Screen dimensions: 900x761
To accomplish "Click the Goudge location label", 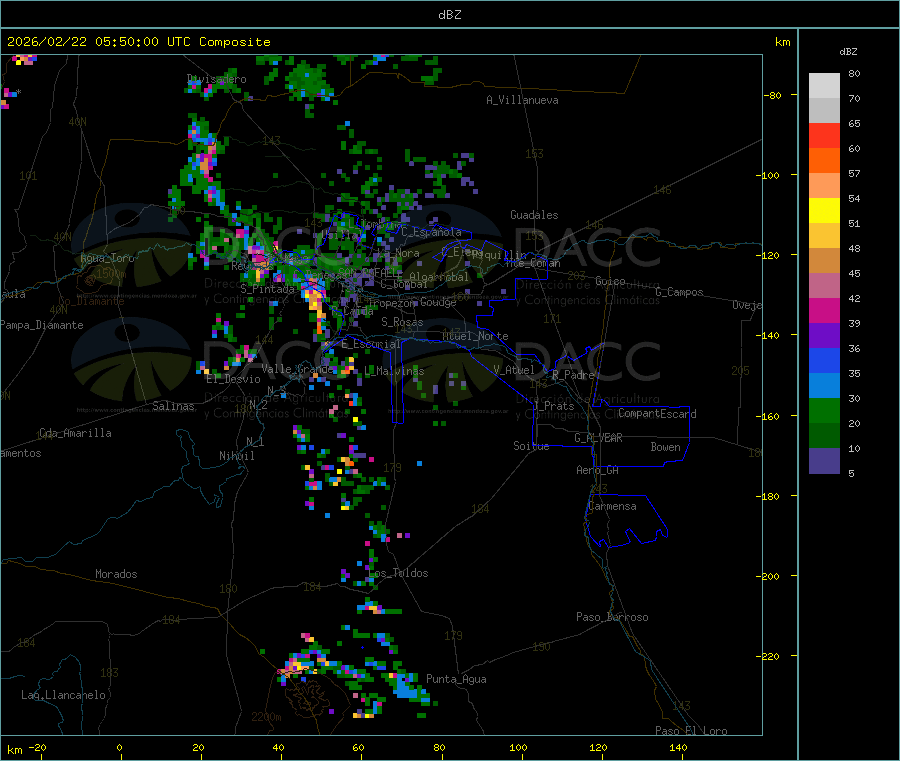I will coord(439,302).
